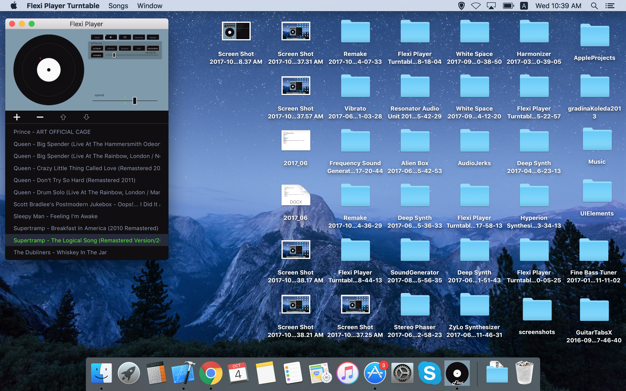Select highlighted 'Supertramp - The Logical Song' track
This screenshot has width=626, height=391.
point(87,240)
